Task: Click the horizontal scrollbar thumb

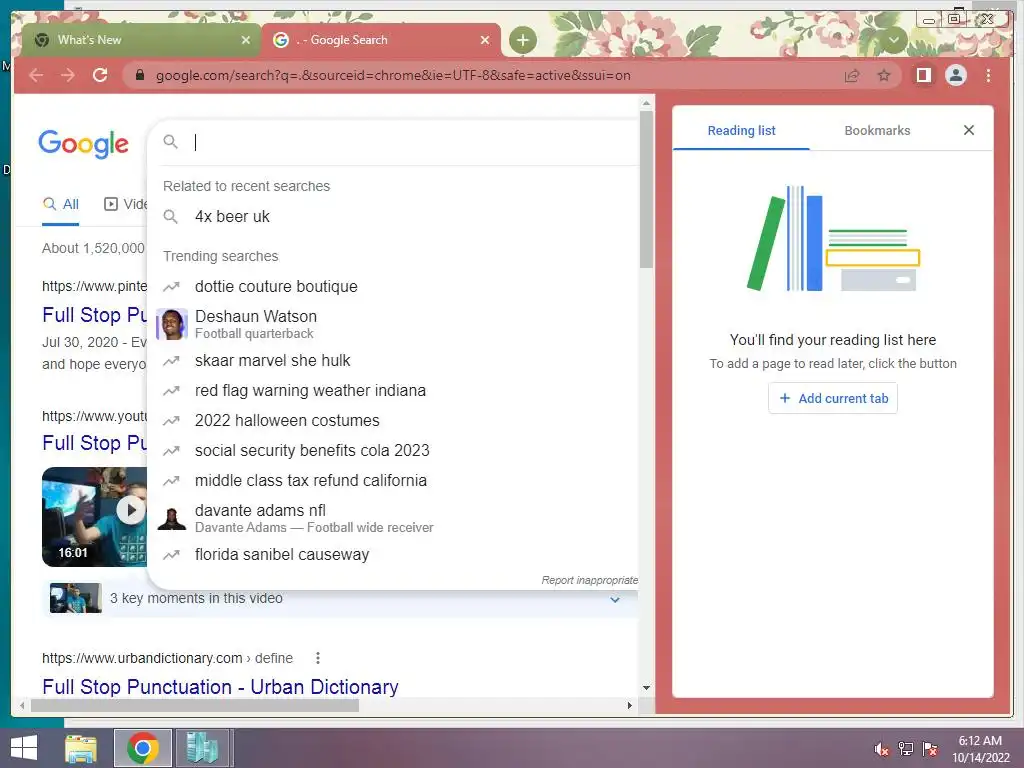Action: click(195, 705)
